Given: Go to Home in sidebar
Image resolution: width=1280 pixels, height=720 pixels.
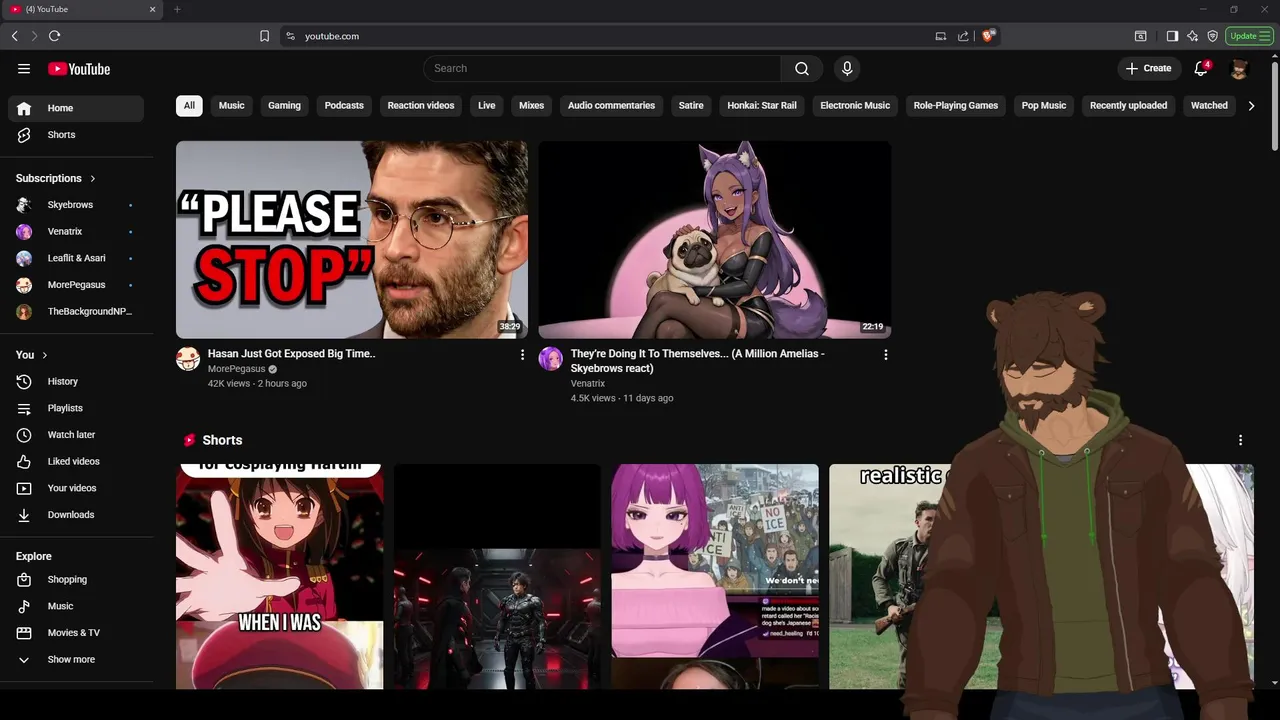Looking at the screenshot, I should [76, 108].
